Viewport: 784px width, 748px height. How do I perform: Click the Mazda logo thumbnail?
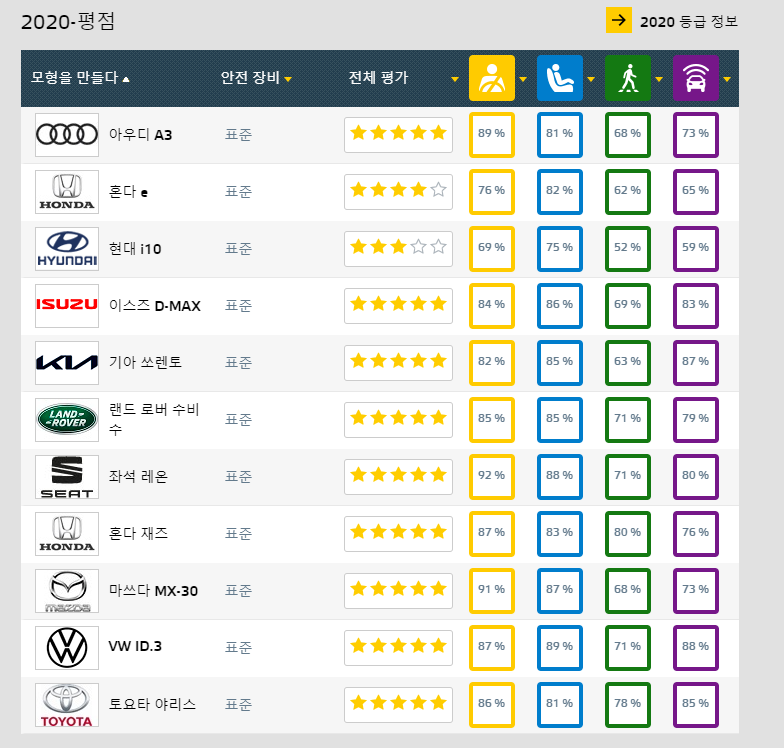click(67, 591)
